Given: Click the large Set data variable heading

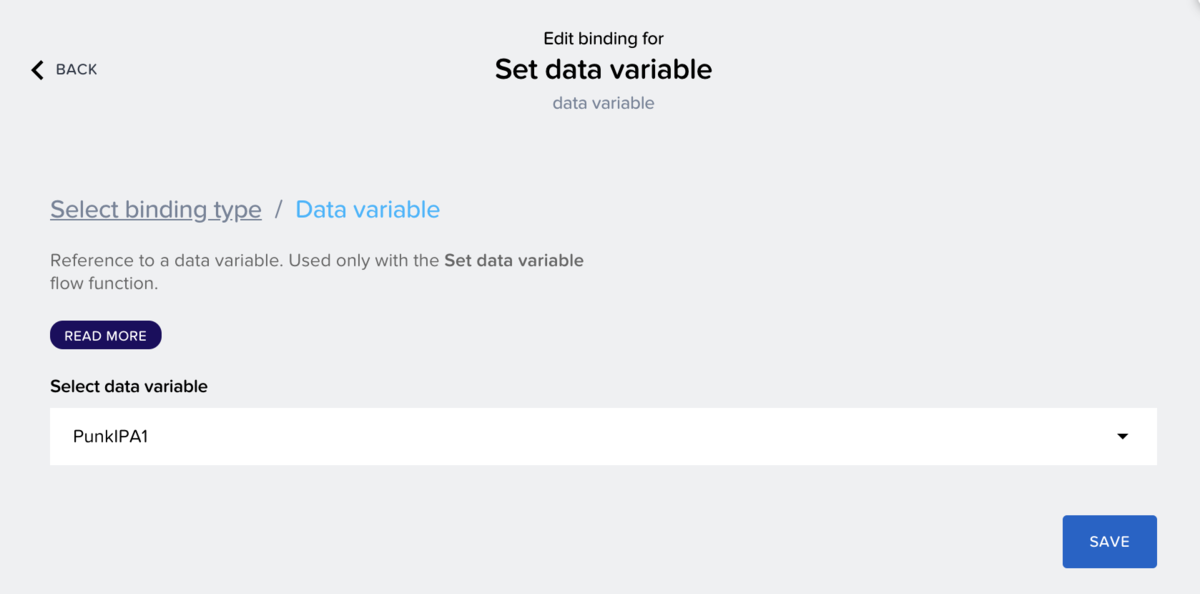Looking at the screenshot, I should tap(603, 69).
